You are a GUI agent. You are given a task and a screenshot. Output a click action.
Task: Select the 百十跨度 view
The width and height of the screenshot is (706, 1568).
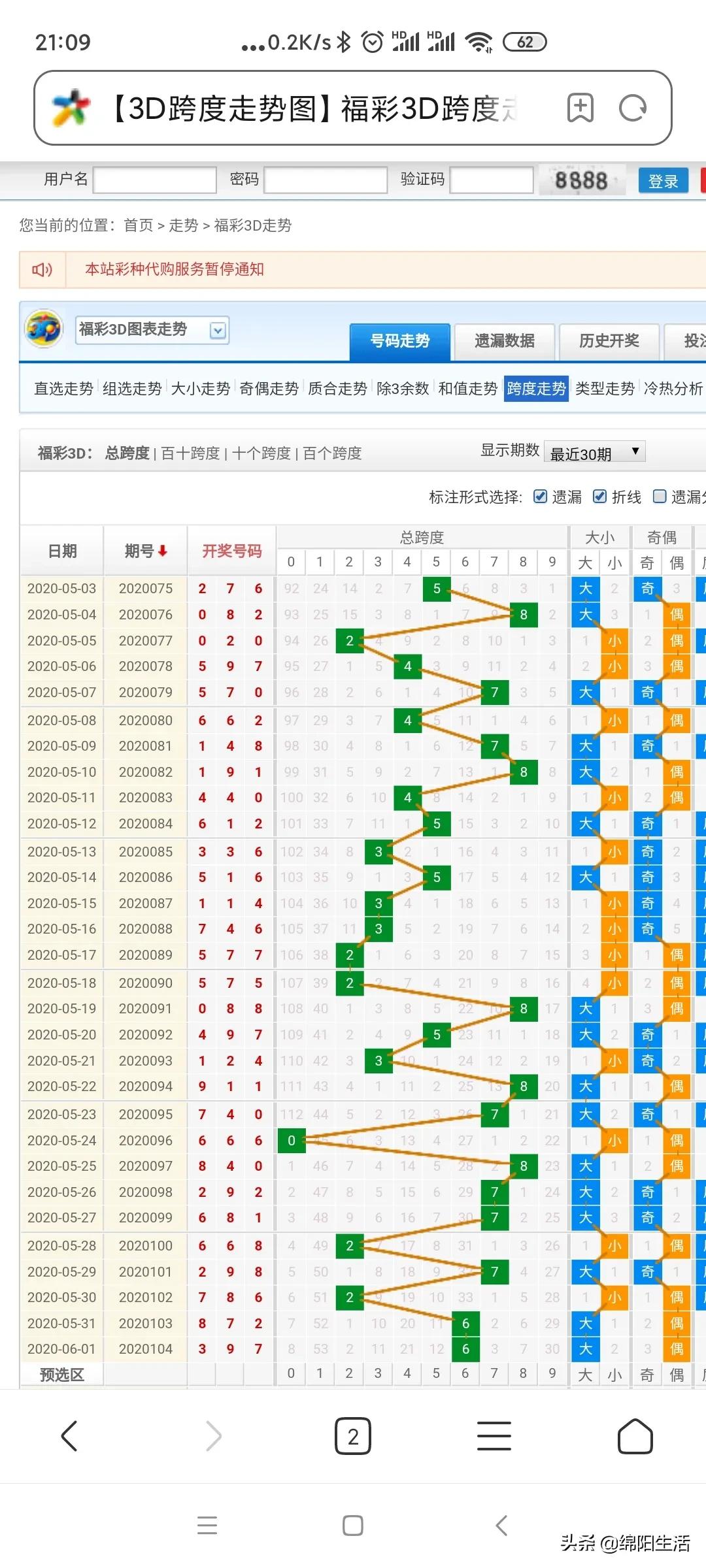tap(190, 453)
